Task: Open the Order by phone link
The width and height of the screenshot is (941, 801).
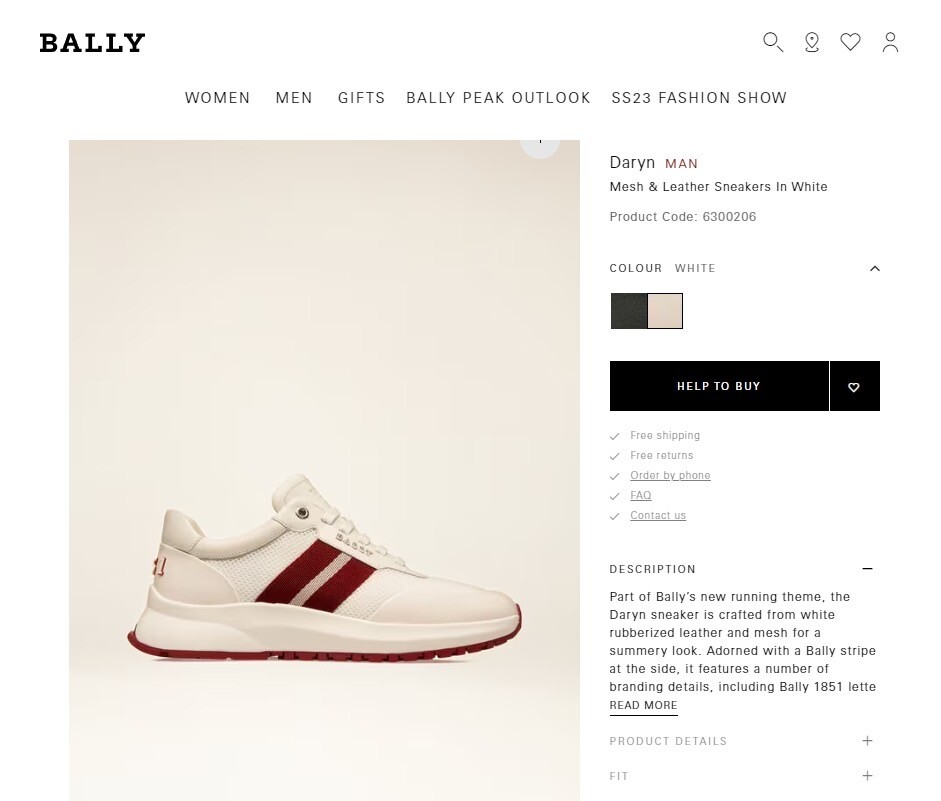Action: (x=670, y=476)
